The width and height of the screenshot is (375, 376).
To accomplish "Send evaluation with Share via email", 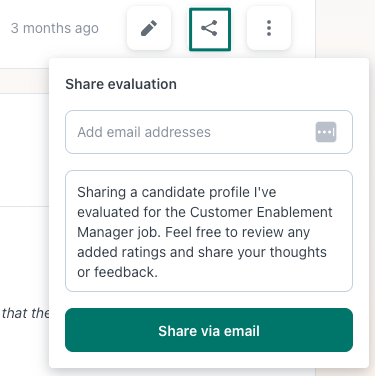I will [209, 330].
